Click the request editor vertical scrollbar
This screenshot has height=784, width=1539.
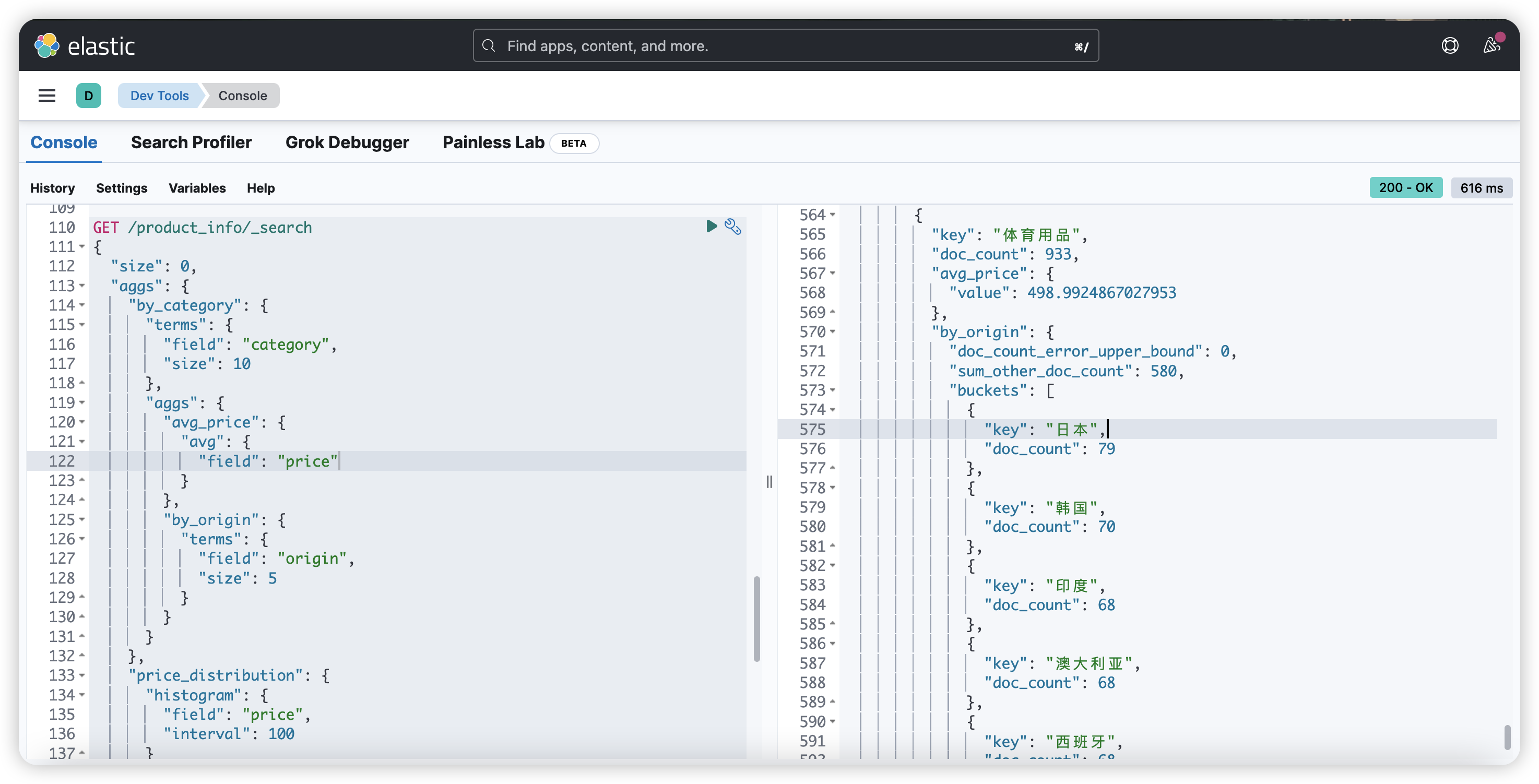[756, 619]
